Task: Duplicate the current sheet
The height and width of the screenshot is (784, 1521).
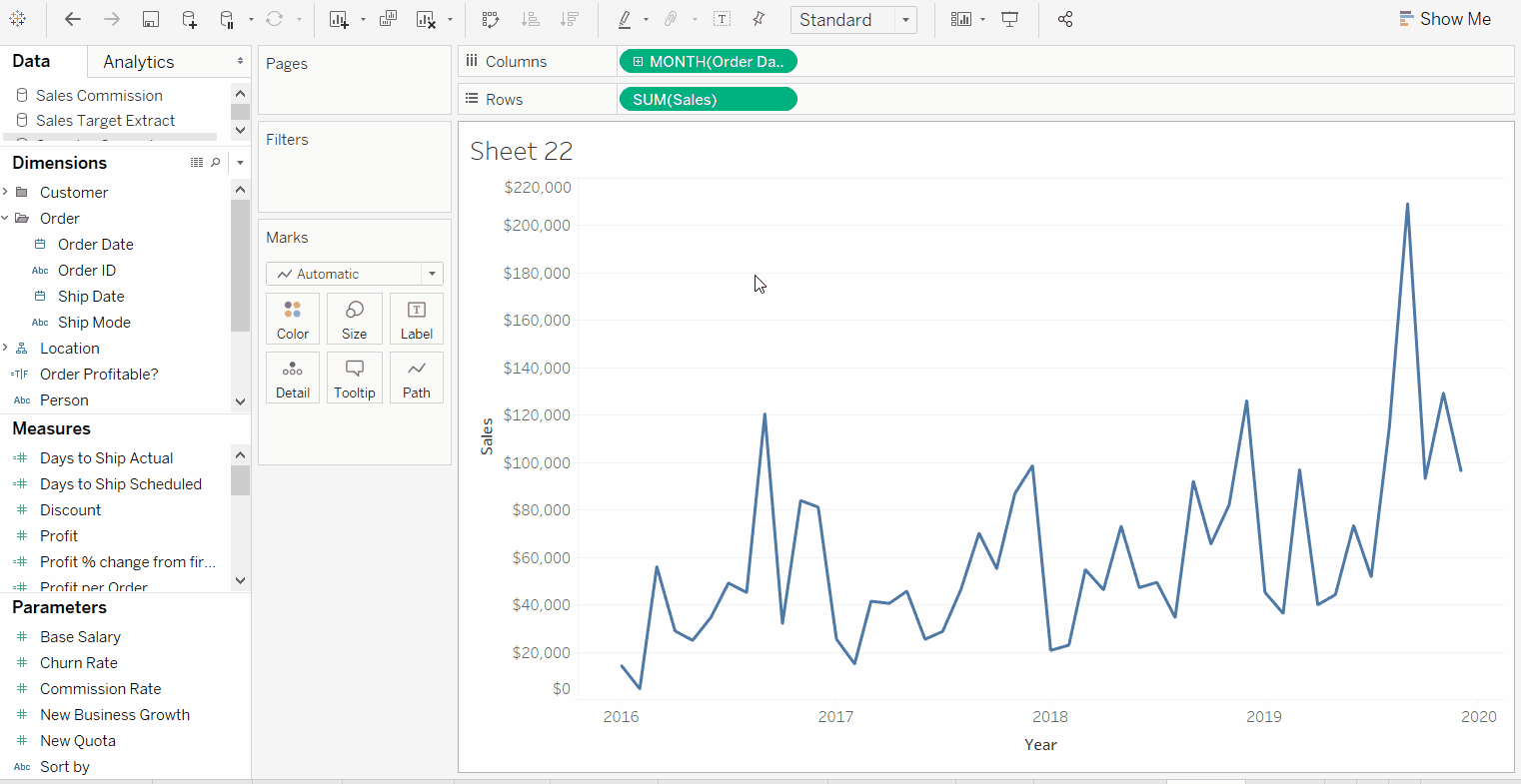Action: [388, 19]
